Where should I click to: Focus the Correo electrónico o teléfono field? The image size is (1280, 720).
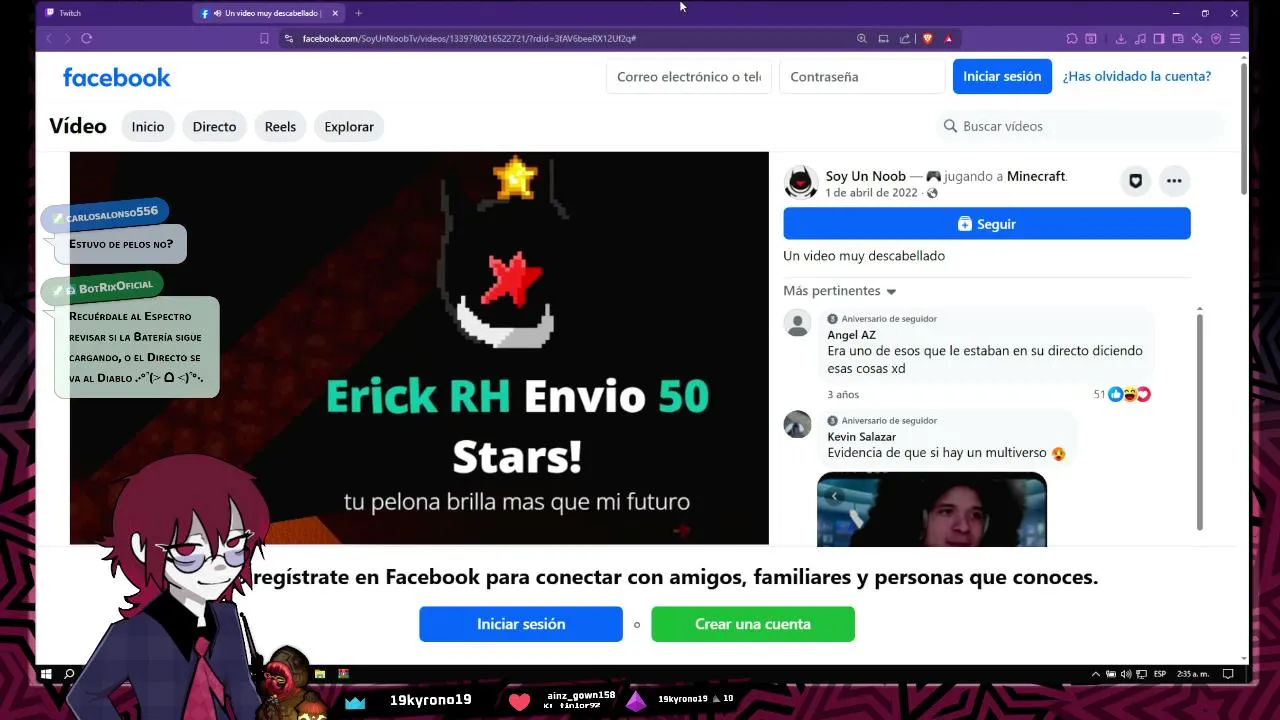[x=689, y=76]
